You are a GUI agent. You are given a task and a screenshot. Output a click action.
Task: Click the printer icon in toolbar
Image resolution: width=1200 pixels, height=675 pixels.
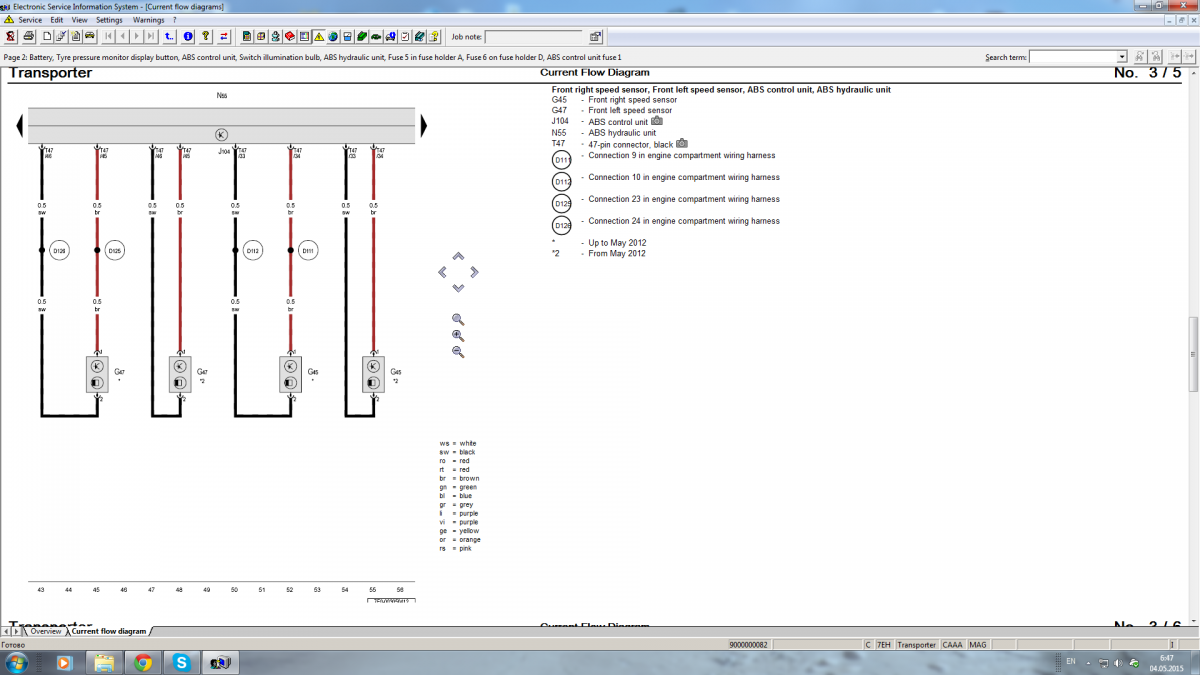(29, 37)
